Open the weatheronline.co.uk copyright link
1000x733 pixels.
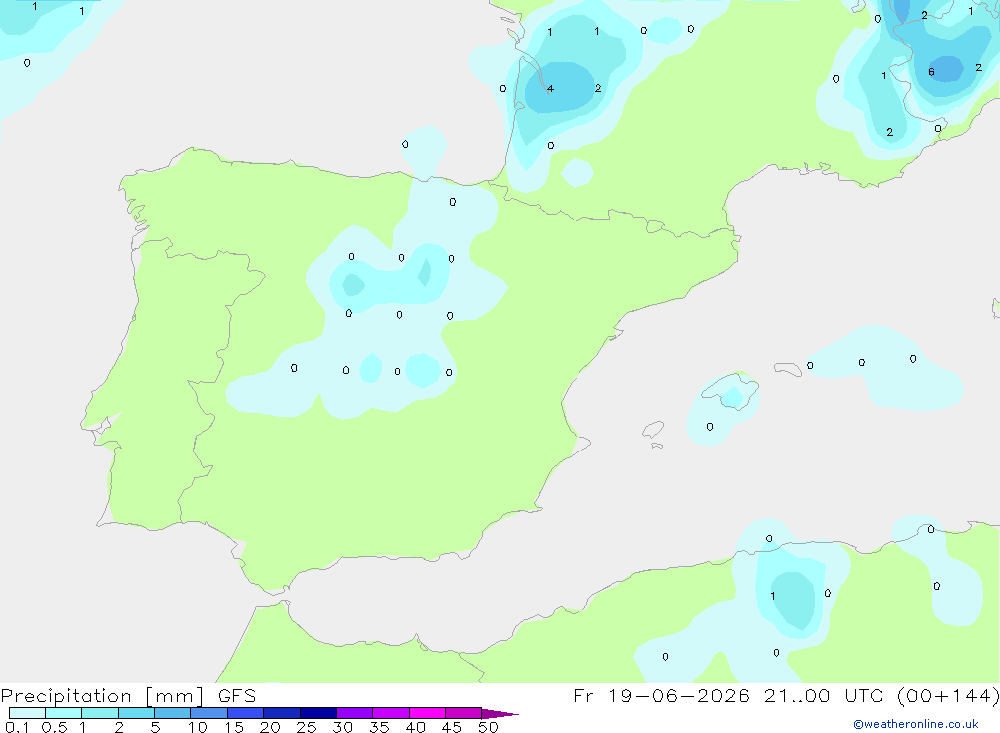[916, 724]
